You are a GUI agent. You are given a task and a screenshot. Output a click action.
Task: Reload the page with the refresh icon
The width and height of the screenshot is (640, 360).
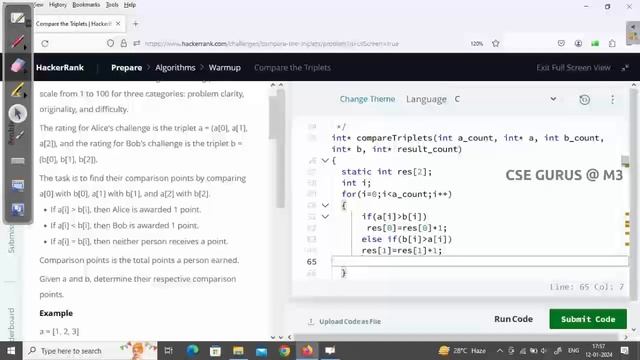point(45,43)
